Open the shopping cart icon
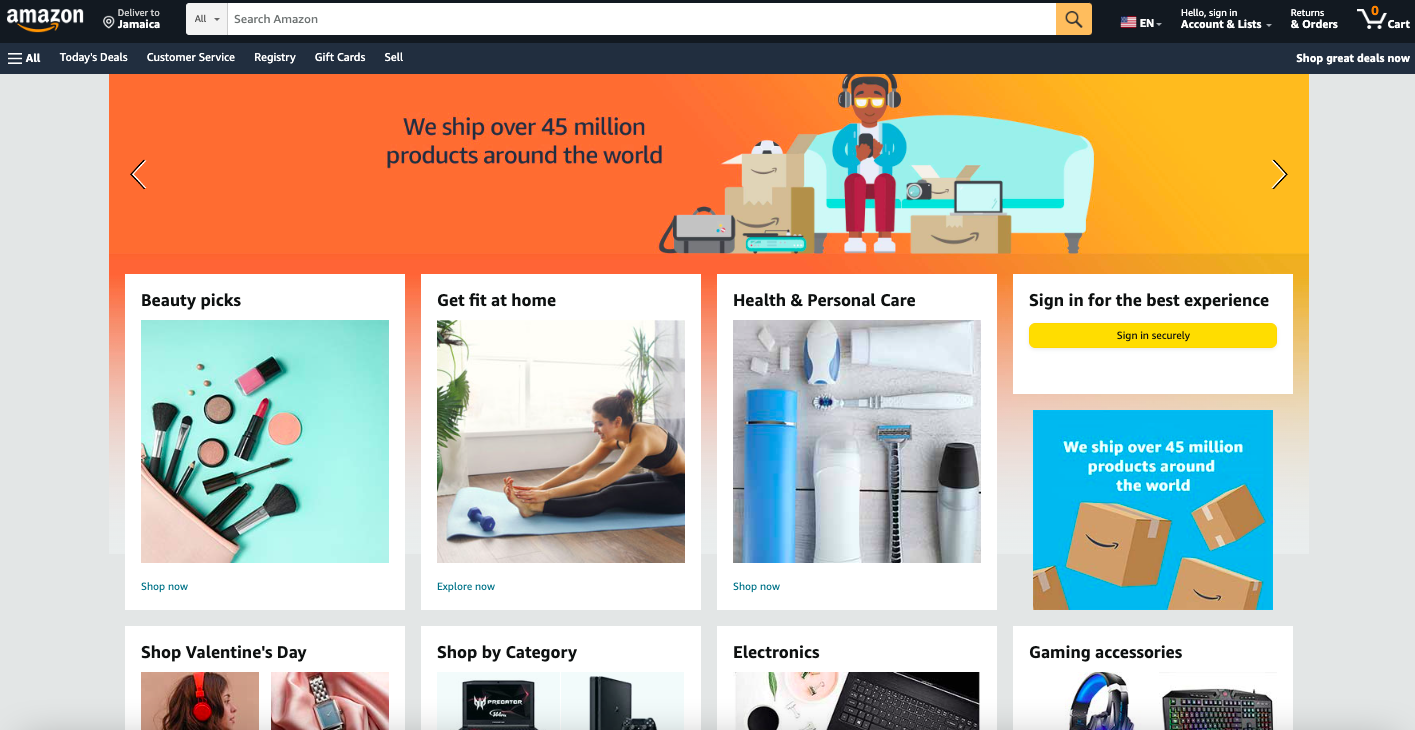 click(1371, 18)
